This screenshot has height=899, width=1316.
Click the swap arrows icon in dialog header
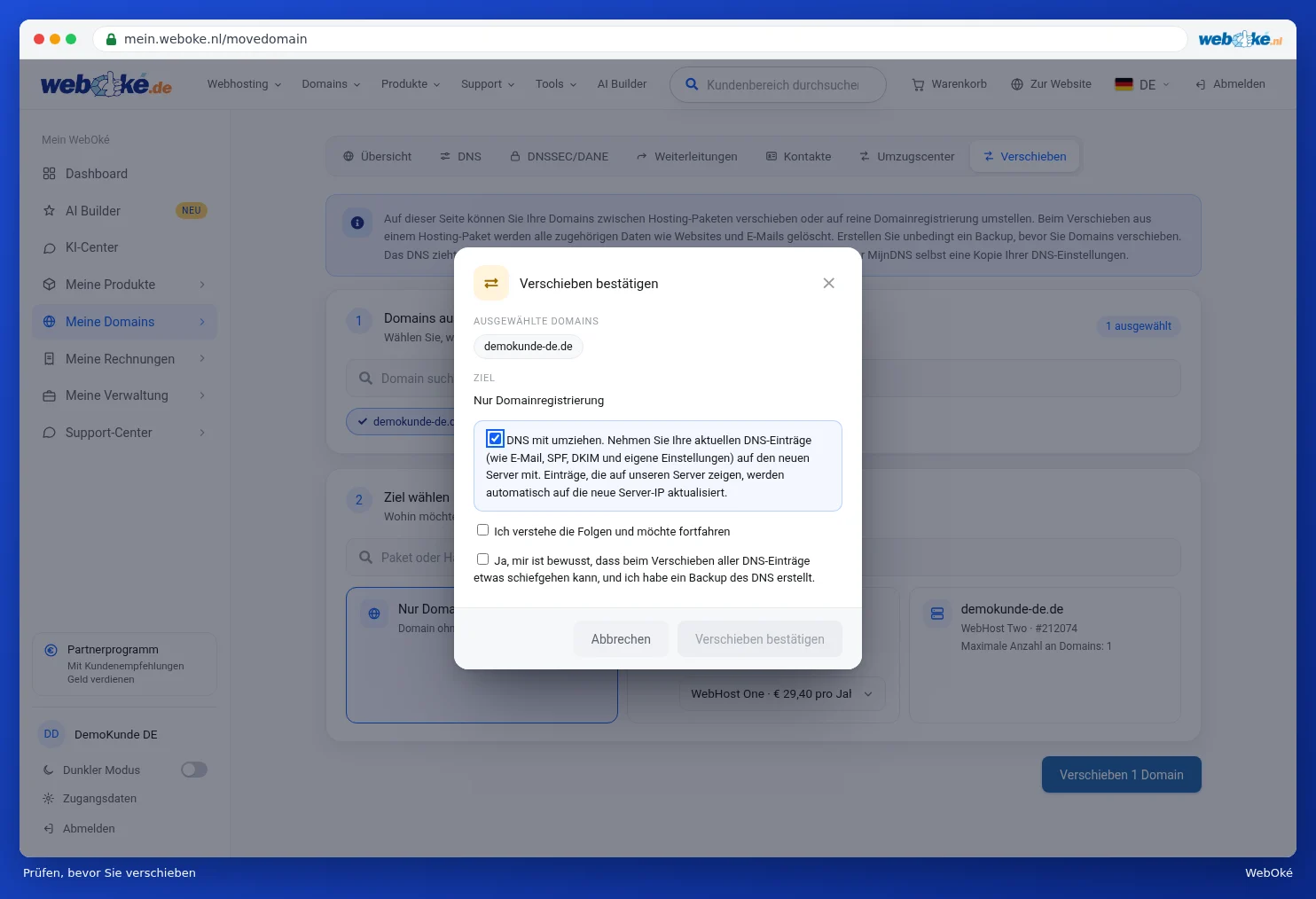coord(491,283)
